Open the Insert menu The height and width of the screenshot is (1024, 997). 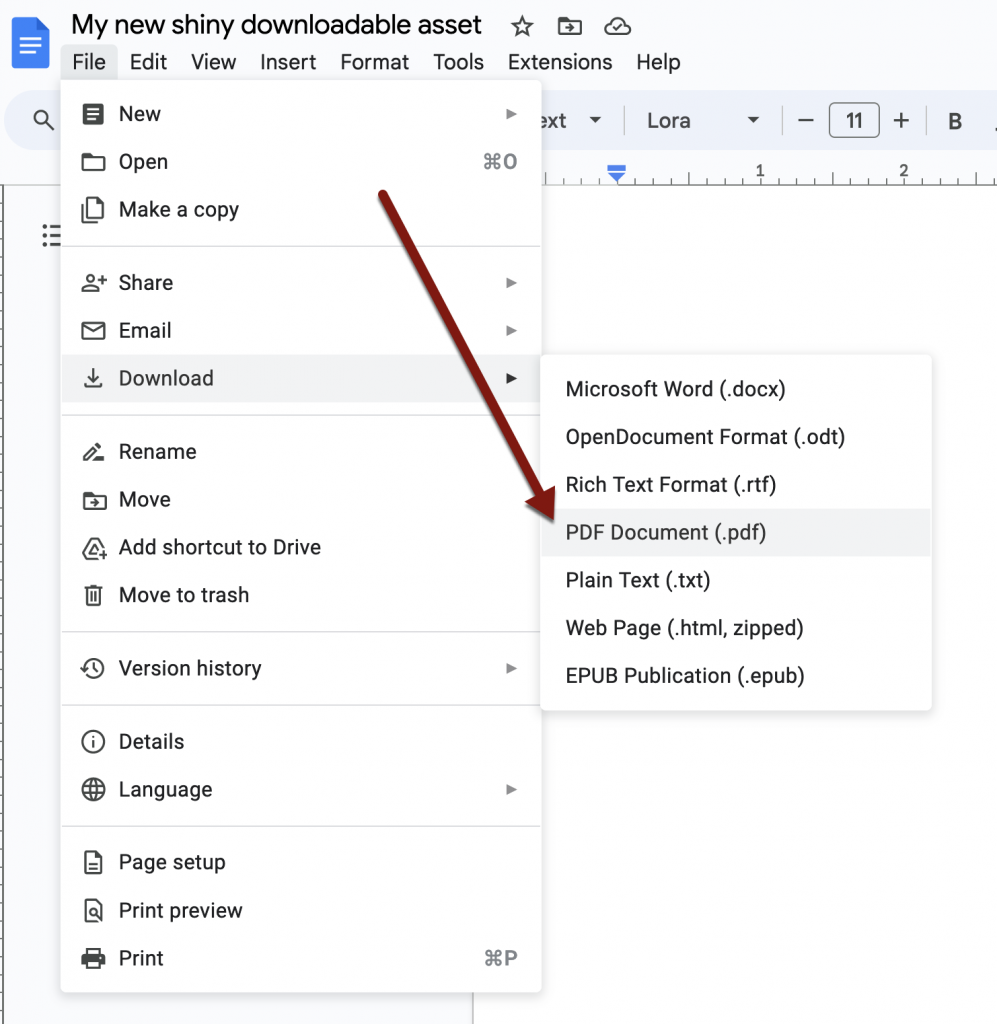click(x=288, y=62)
